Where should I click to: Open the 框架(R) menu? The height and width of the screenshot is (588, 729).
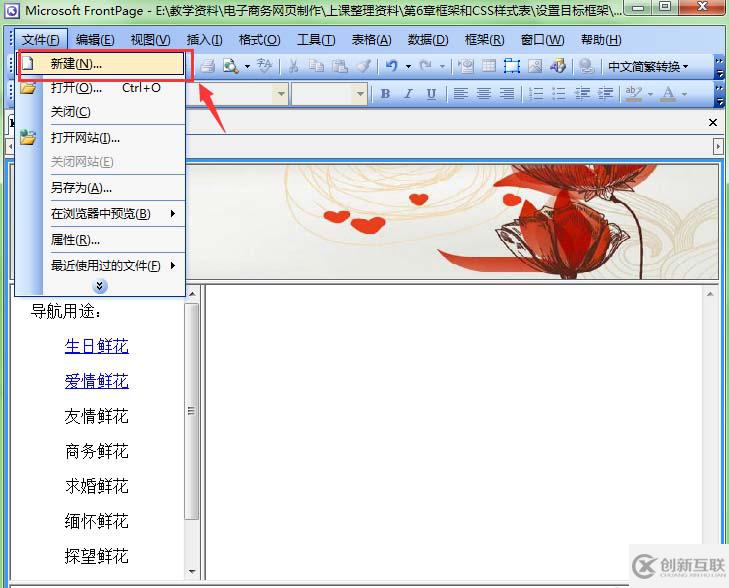[484, 40]
